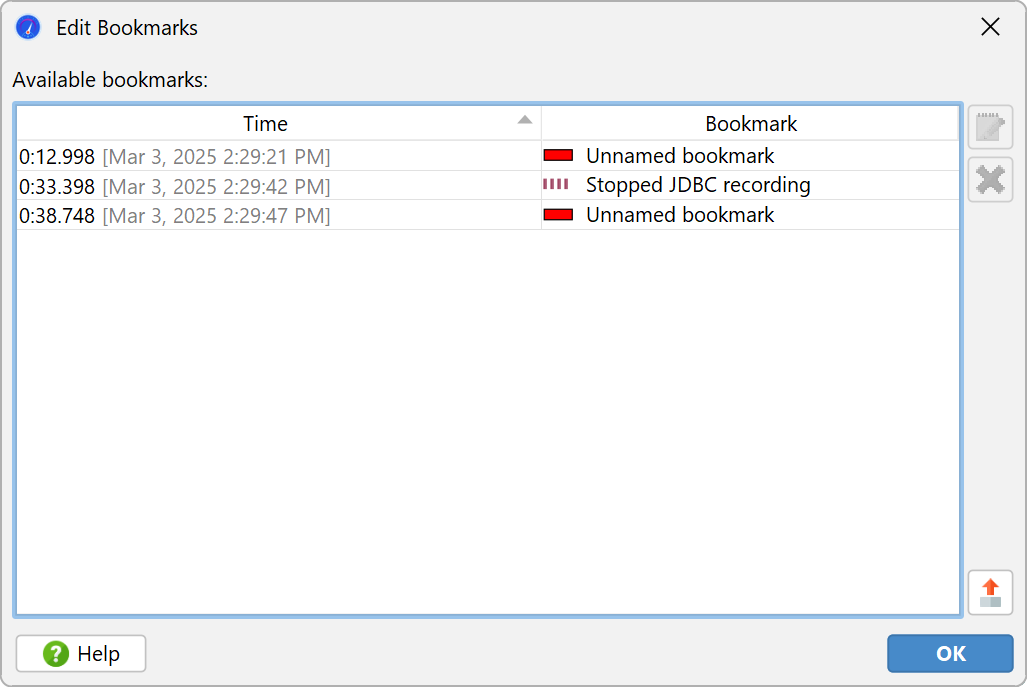The image size is (1027, 687).
Task: Select the first Unnamed bookmark name
Action: tap(680, 156)
